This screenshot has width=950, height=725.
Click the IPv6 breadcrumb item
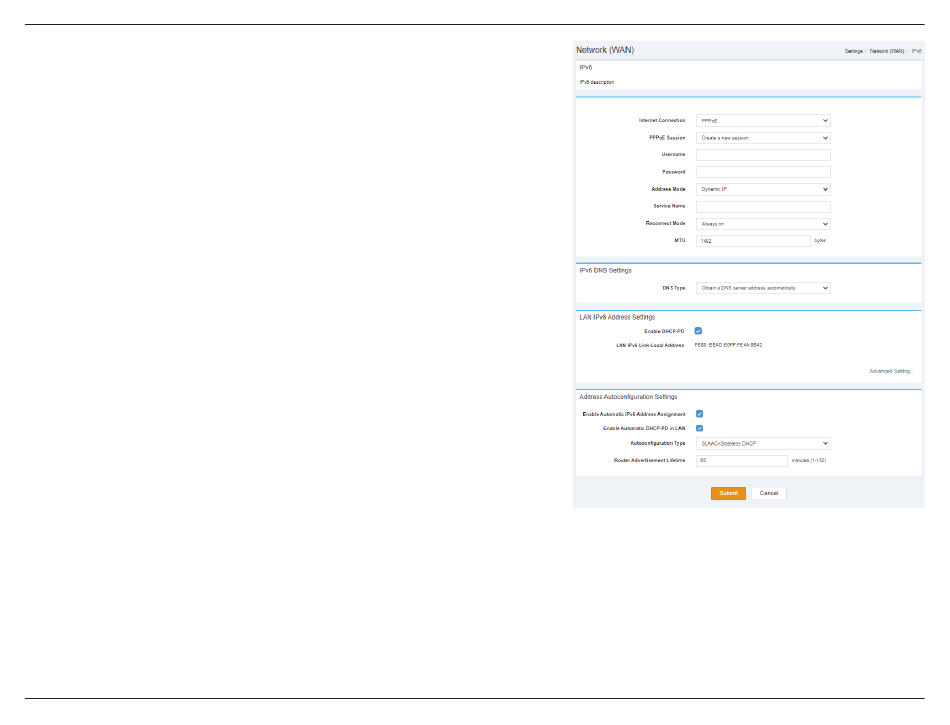(916, 50)
